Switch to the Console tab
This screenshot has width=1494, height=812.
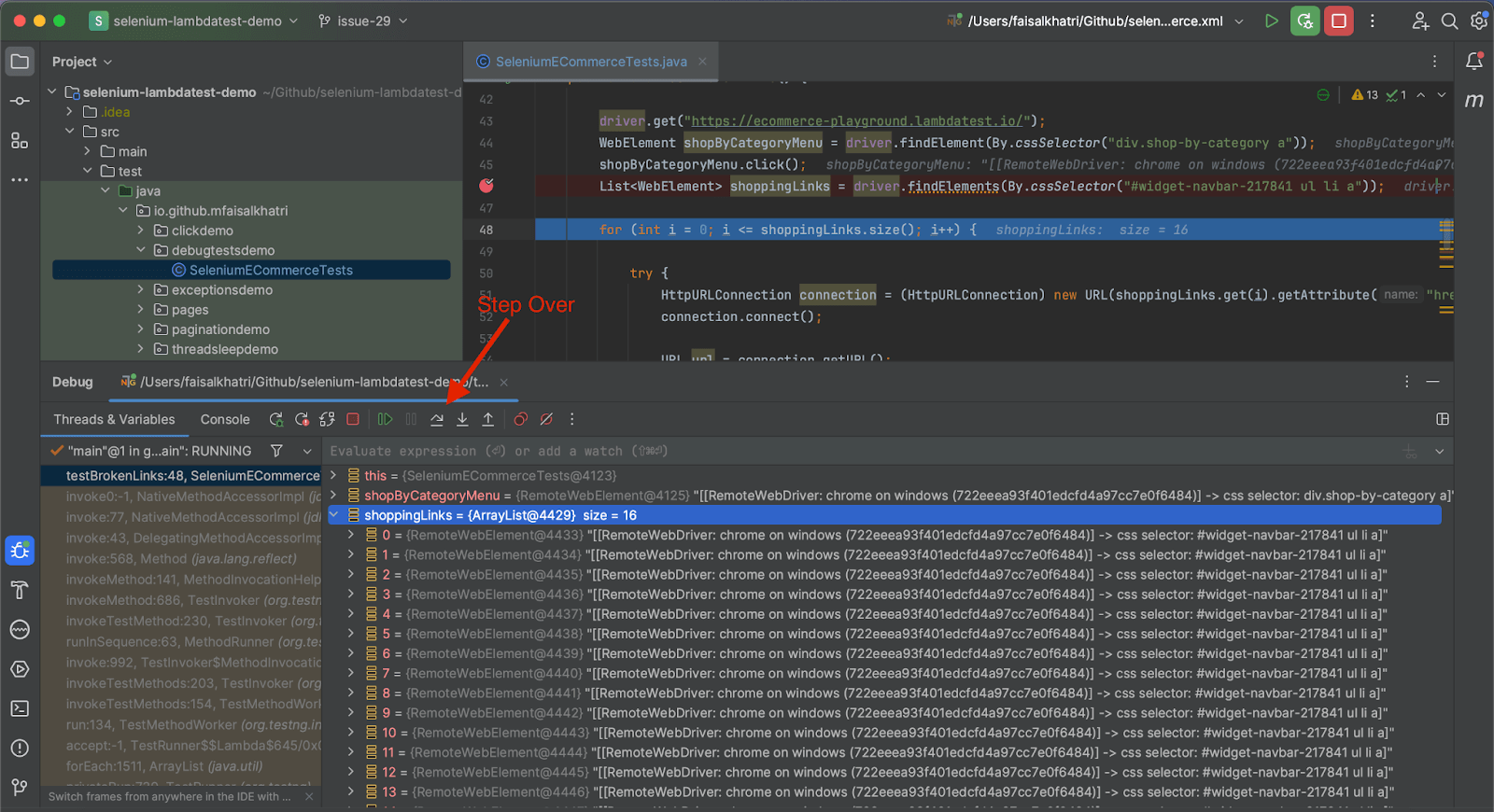point(225,420)
